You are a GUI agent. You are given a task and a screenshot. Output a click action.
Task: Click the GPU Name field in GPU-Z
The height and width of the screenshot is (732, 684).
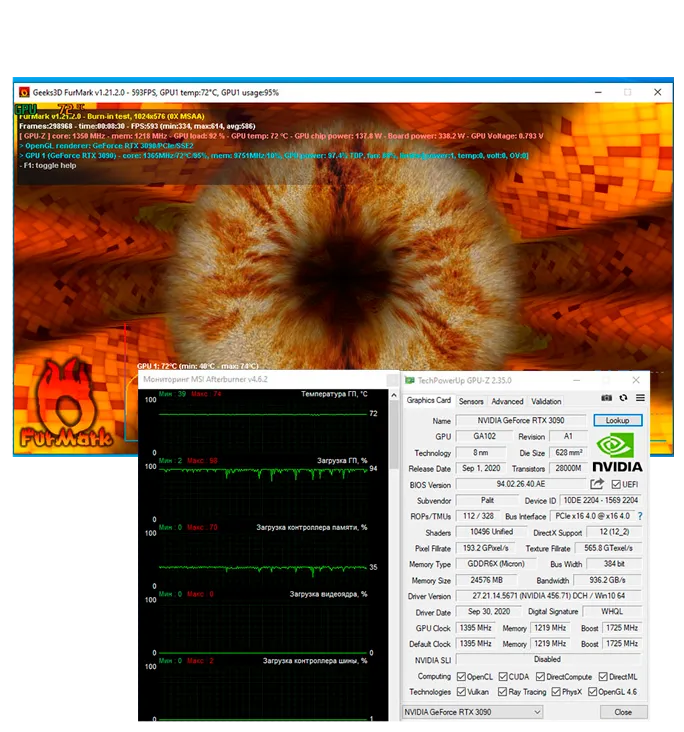point(521,420)
